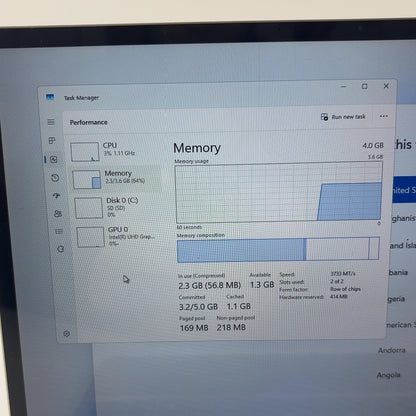The width and height of the screenshot is (416, 416).
Task: Select Angola in country list
Action: tap(388, 375)
